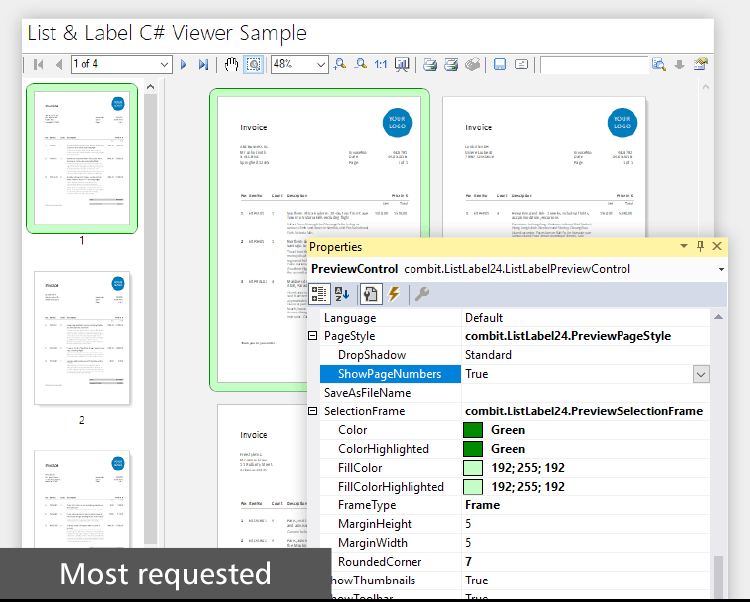Send preview by email icon

pos(521,64)
